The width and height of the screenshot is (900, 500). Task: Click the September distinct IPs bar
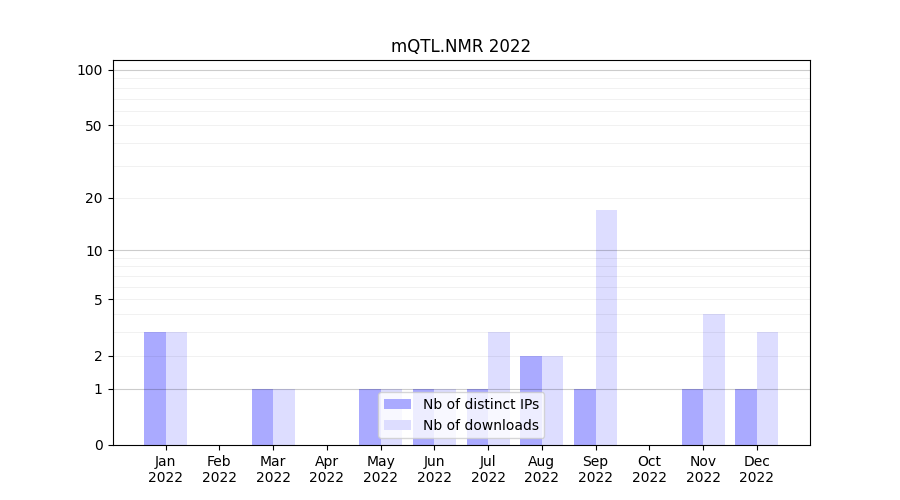(x=584, y=417)
